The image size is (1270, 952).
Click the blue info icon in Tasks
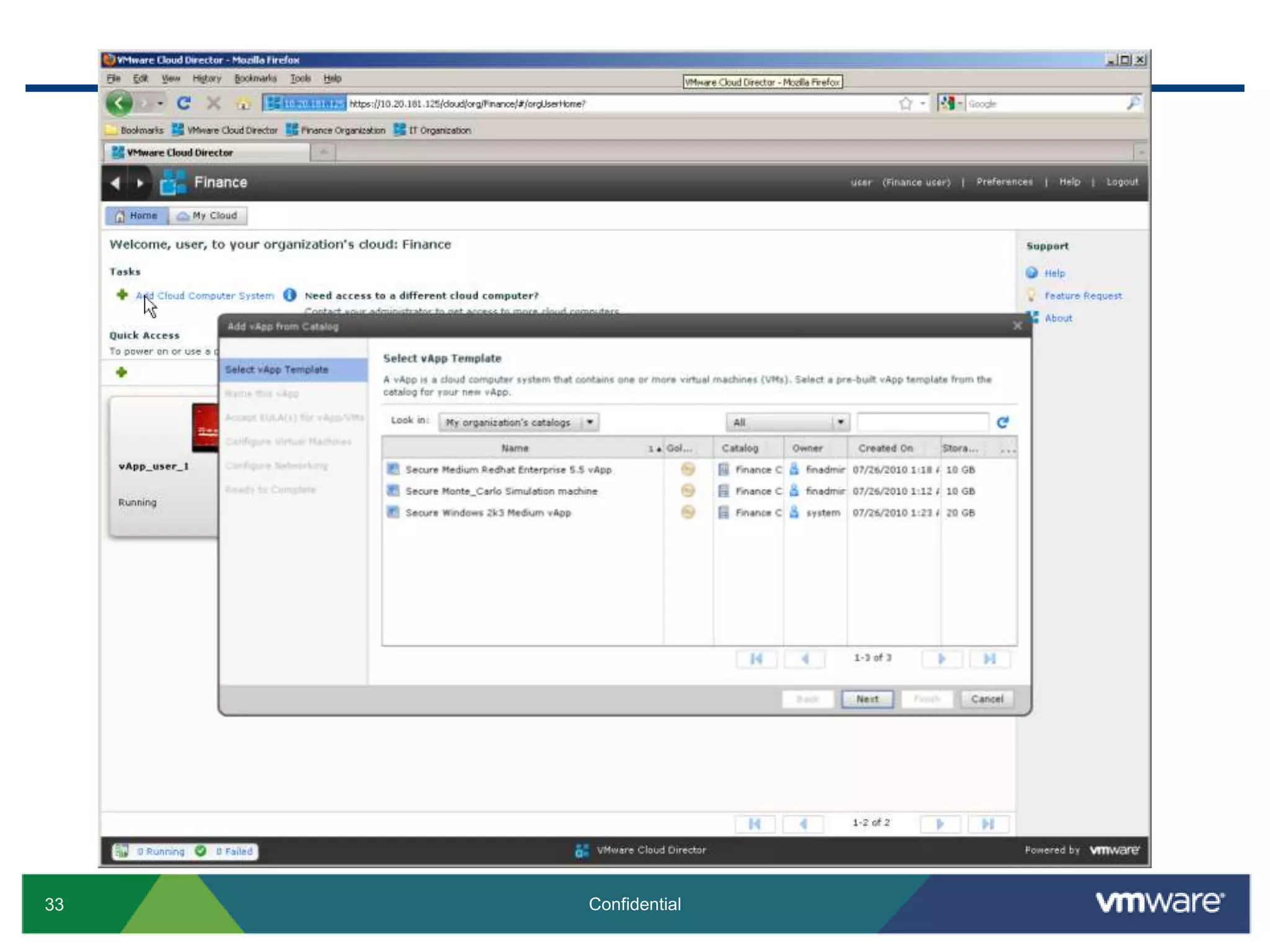[x=290, y=295]
